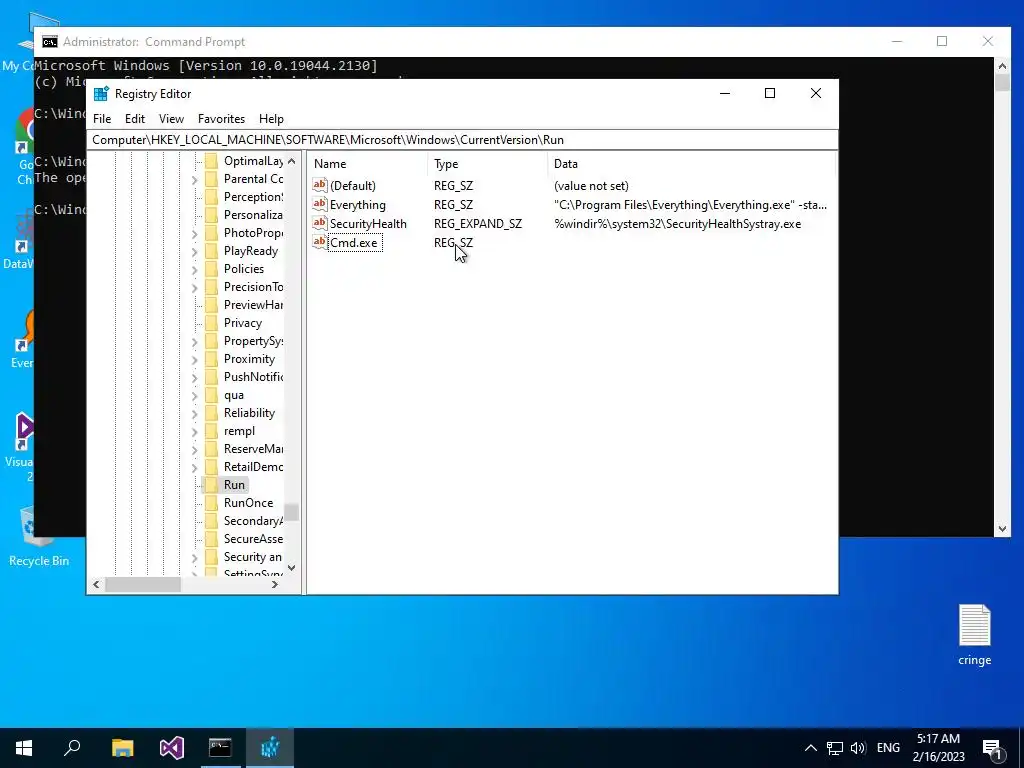1024x768 pixels.
Task: Open Visual Studio from the taskbar
Action: pyautogui.click(x=172, y=748)
